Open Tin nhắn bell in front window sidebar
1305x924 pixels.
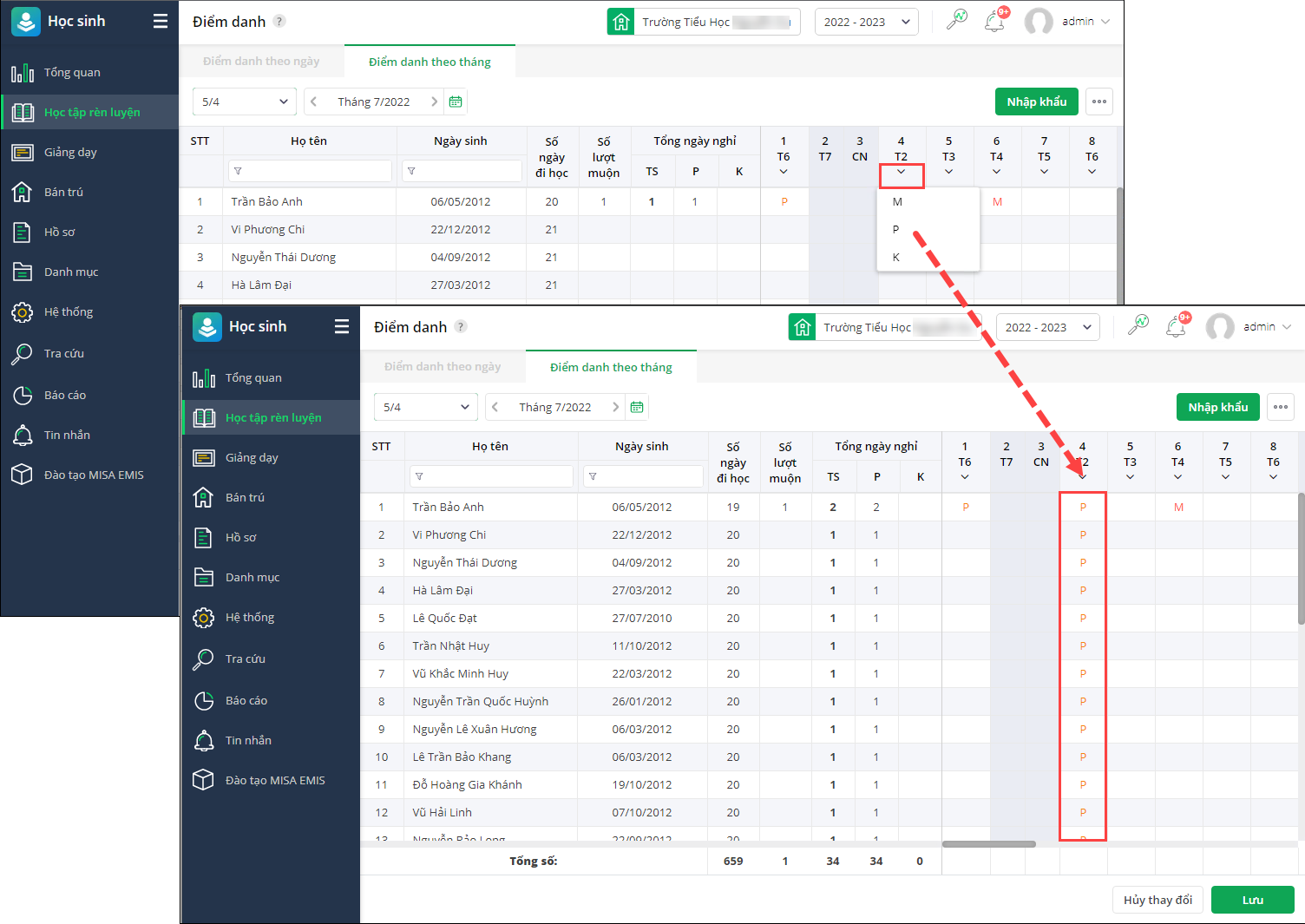click(203, 741)
